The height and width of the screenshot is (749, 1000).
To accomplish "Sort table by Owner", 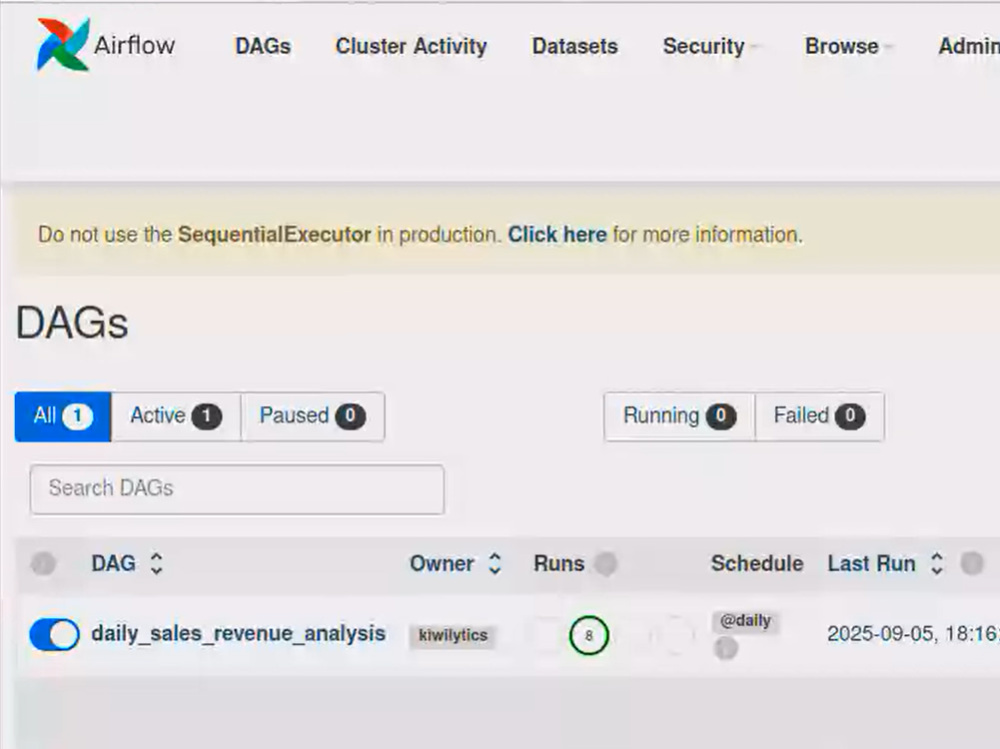I will point(455,563).
